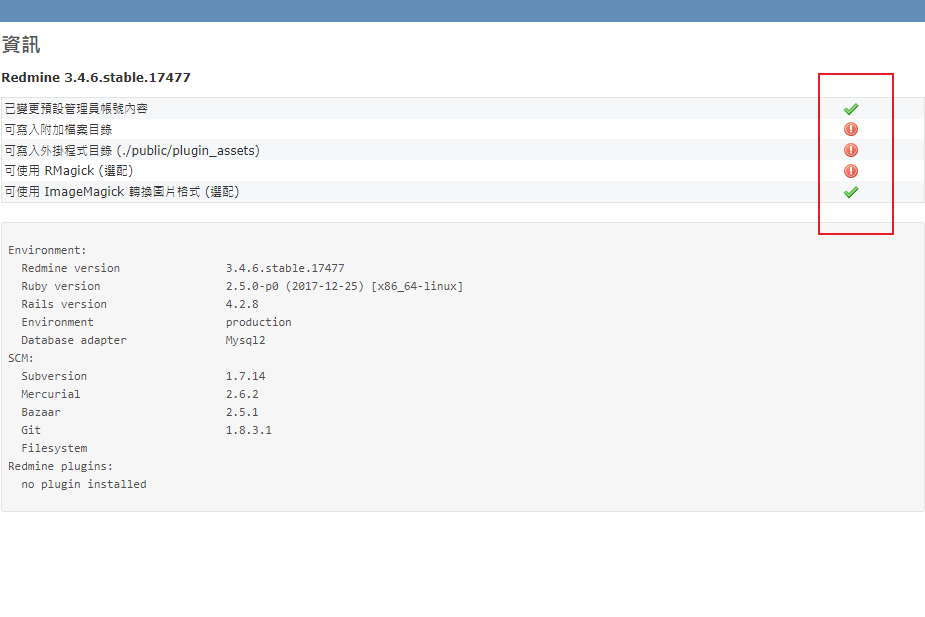Image resolution: width=925 pixels, height=617 pixels.
Task: Click the bold Redmine 3.4.6.stable.17477 heading
Action: [x=96, y=77]
